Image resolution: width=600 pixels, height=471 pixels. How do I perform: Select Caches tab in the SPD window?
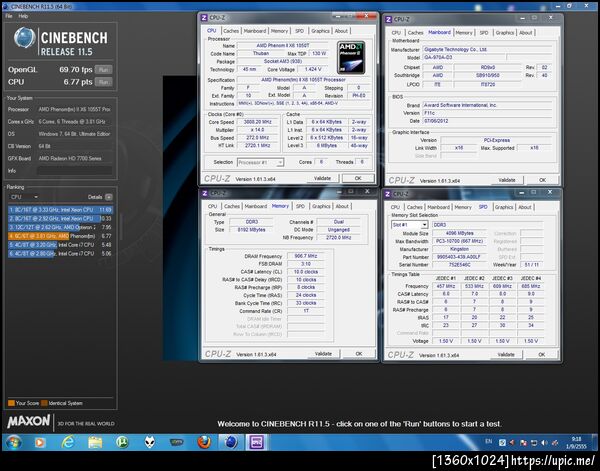415,207
